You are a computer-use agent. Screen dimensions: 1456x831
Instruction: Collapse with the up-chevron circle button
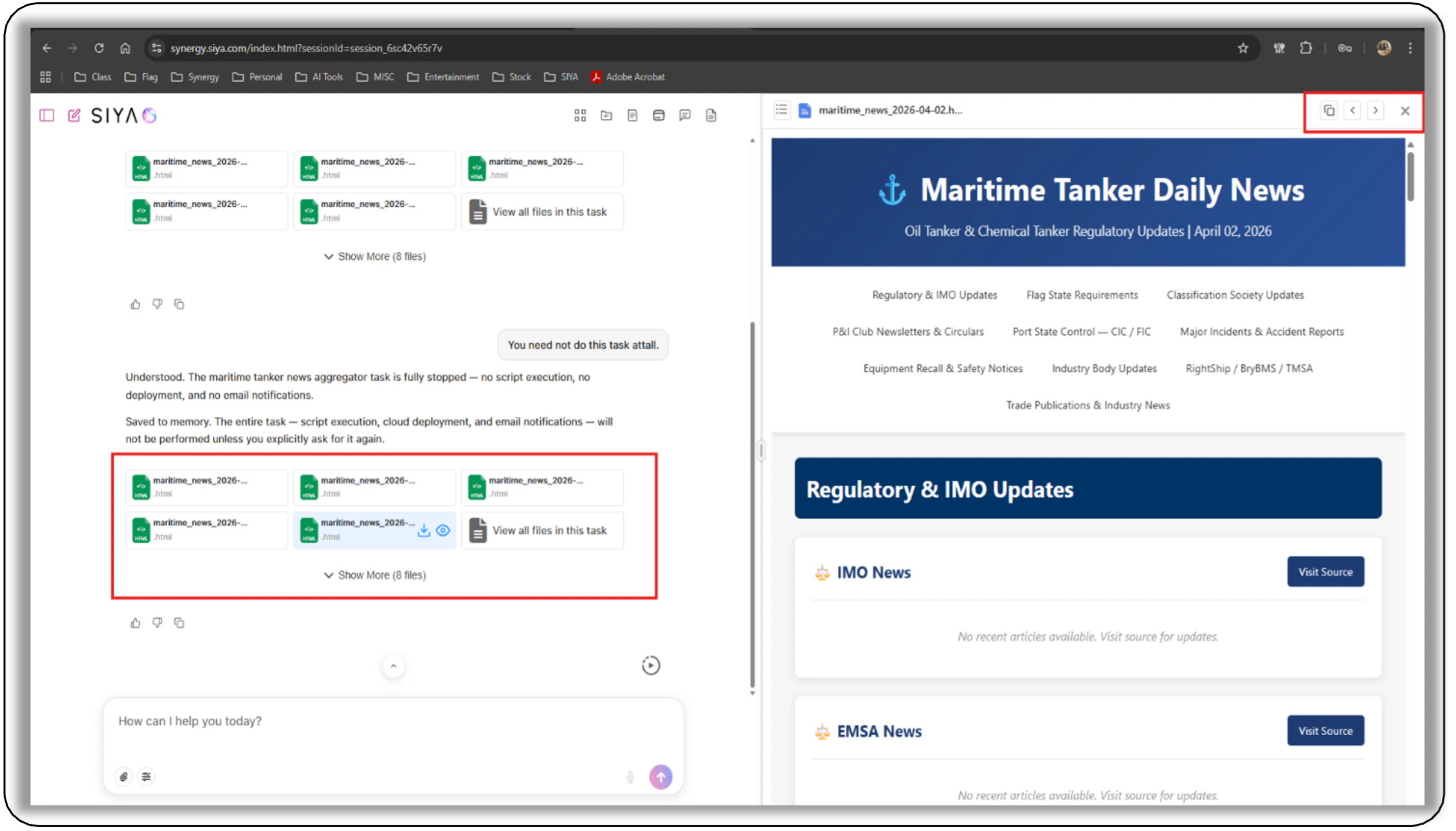coord(394,666)
